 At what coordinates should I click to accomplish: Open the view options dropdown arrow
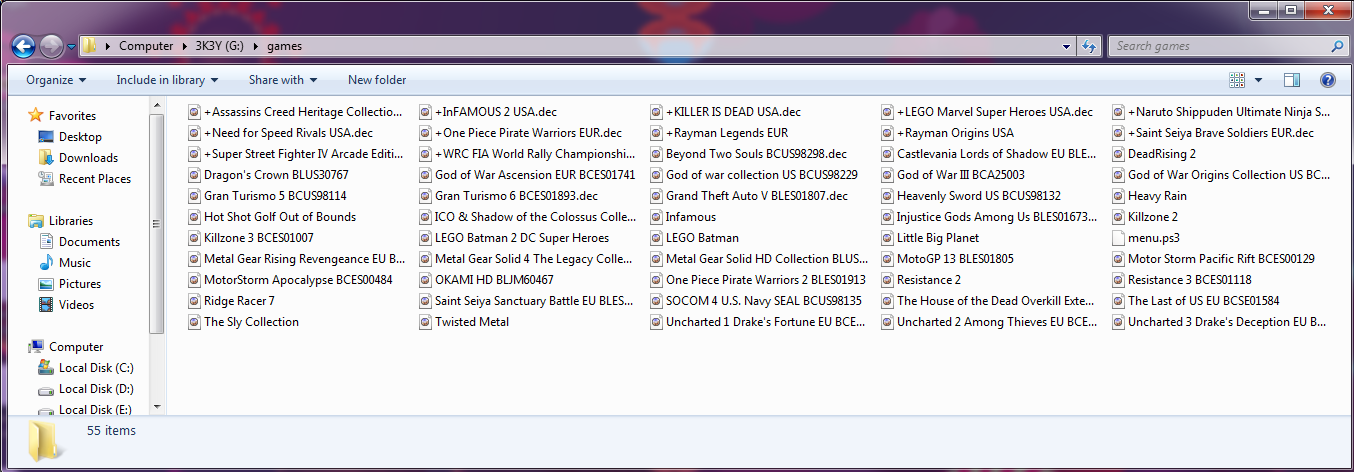tap(1258, 80)
